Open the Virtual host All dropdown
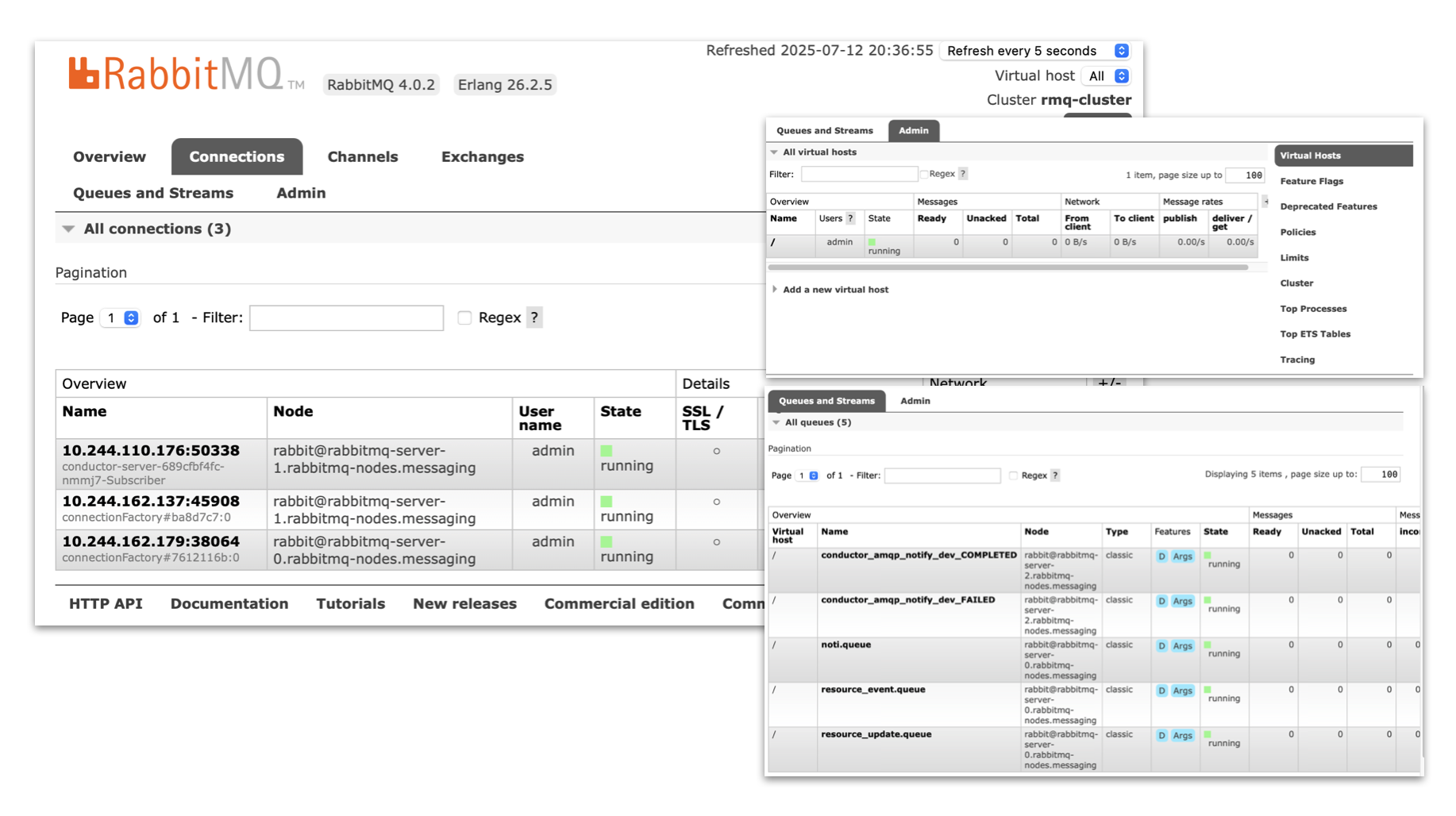1456x816 pixels. [1107, 76]
